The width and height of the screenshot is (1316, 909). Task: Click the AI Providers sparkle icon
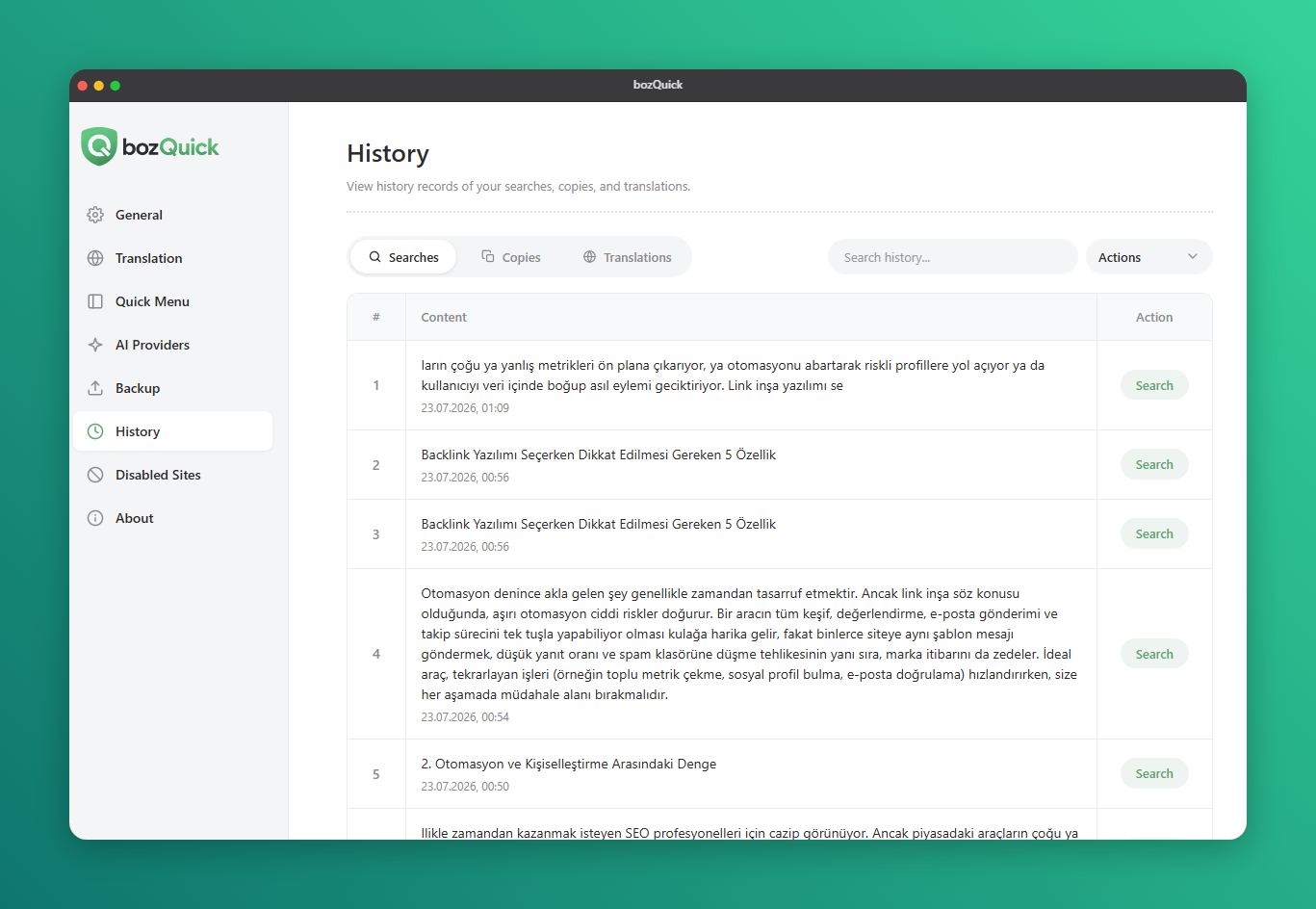[x=95, y=345]
